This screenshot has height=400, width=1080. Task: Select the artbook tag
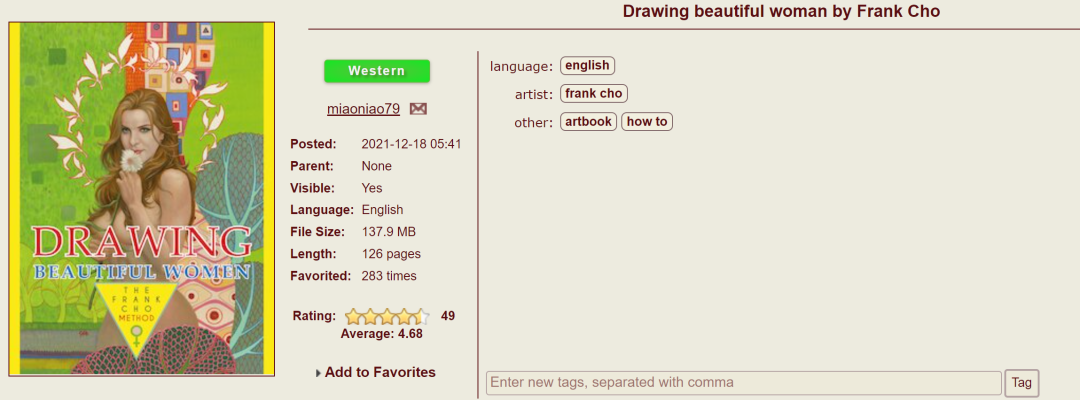(588, 122)
